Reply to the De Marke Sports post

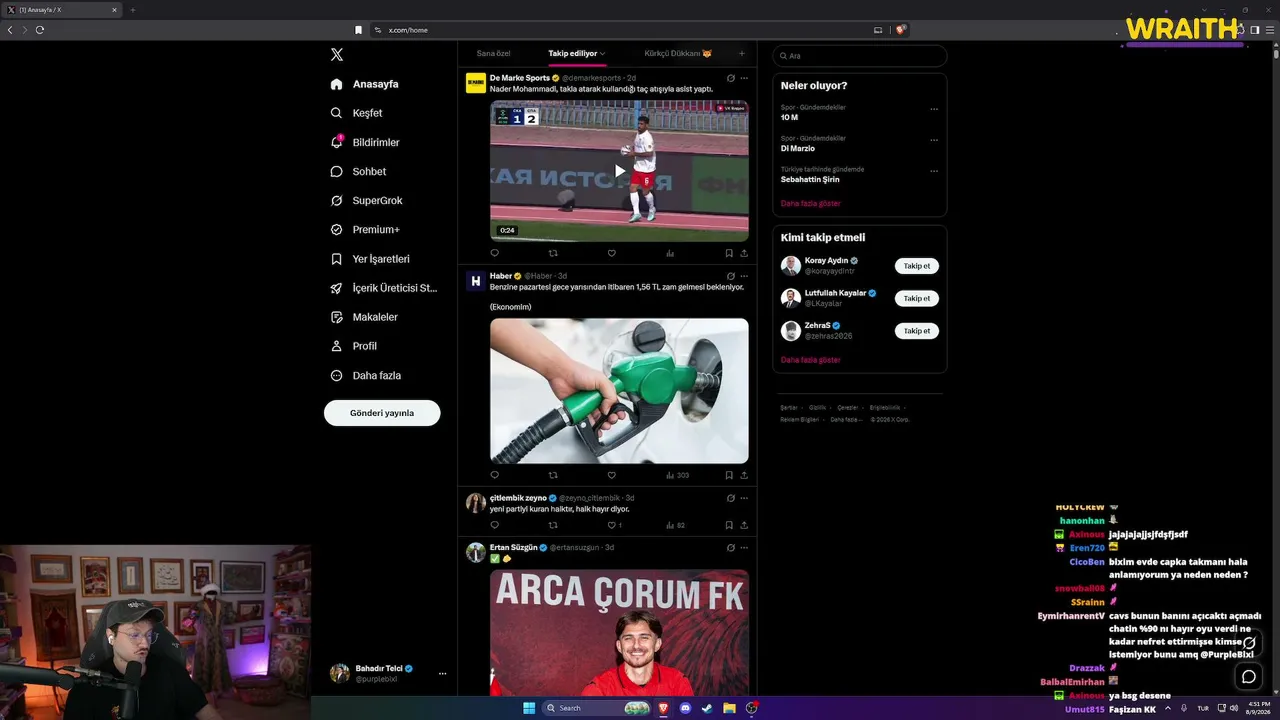[x=494, y=254]
